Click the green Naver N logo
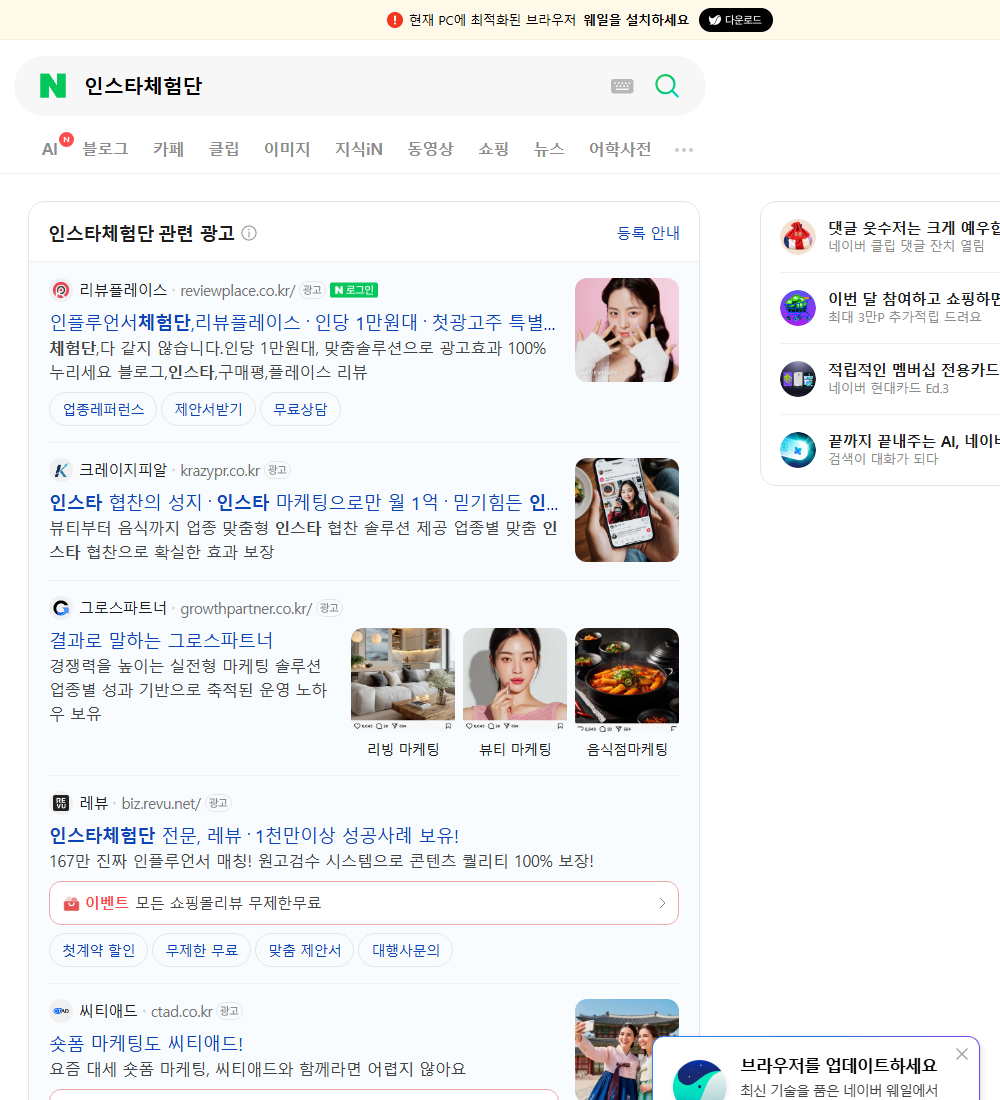Image resolution: width=1000 pixels, height=1100 pixels. [x=53, y=86]
